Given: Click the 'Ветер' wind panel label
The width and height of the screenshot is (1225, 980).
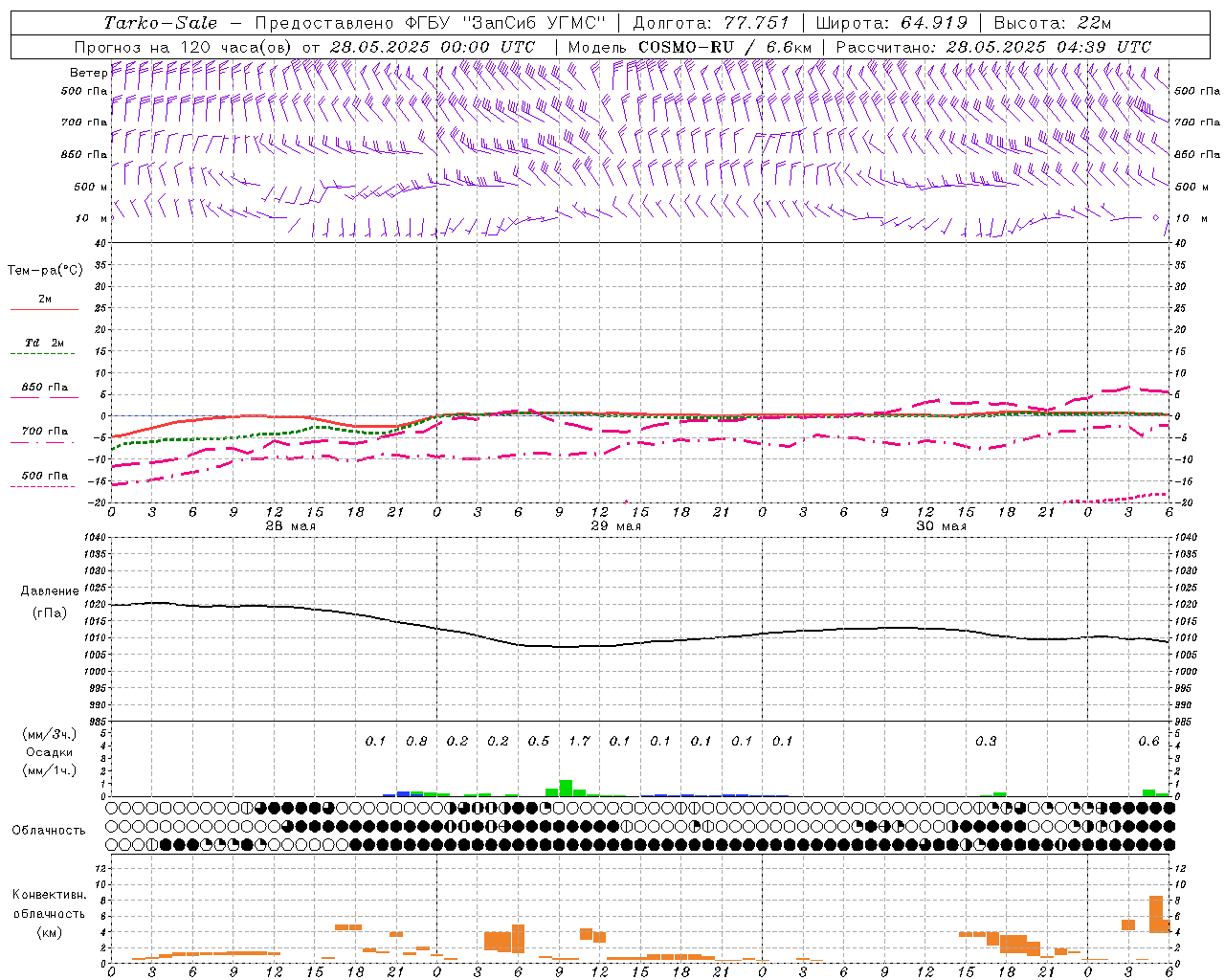Looking at the screenshot, I should tap(88, 73).
